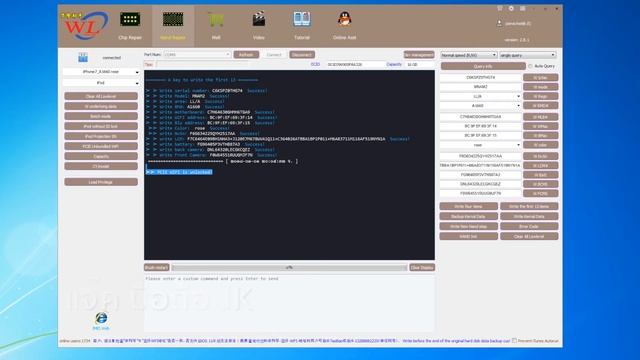
Task: Open the iPad model dropdown
Action: (x=101, y=83)
